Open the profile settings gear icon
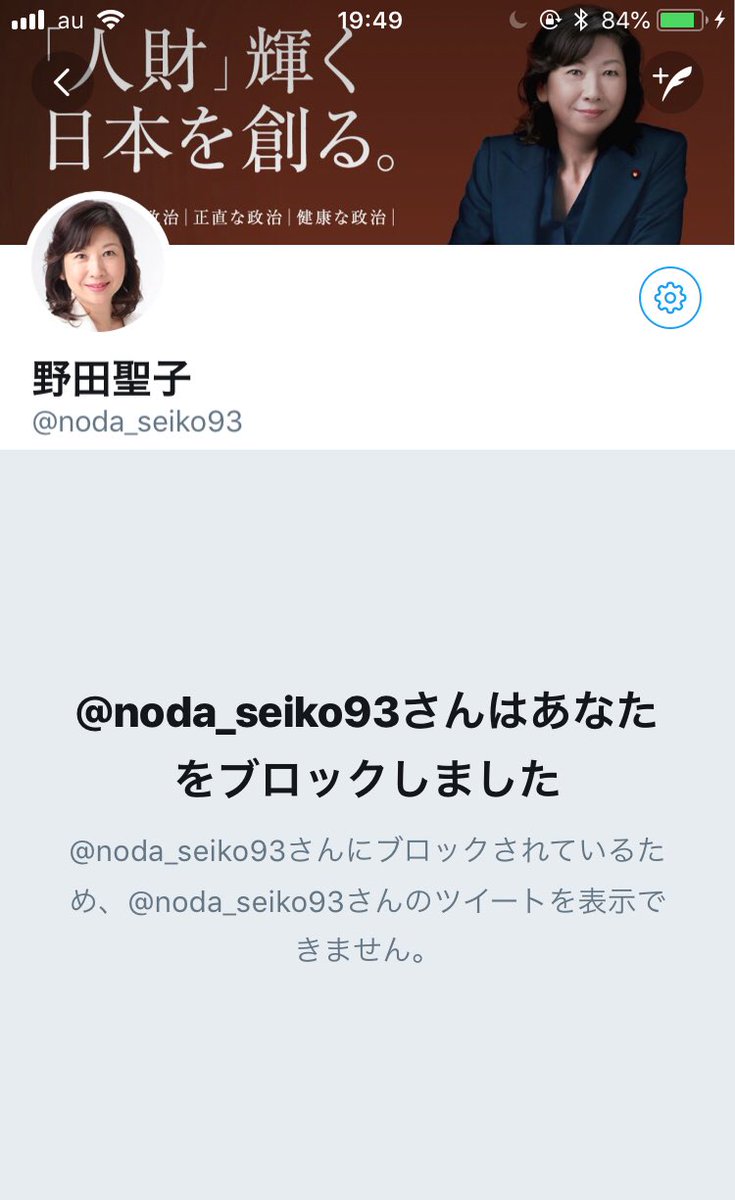The height and width of the screenshot is (1200, 735). (670, 297)
